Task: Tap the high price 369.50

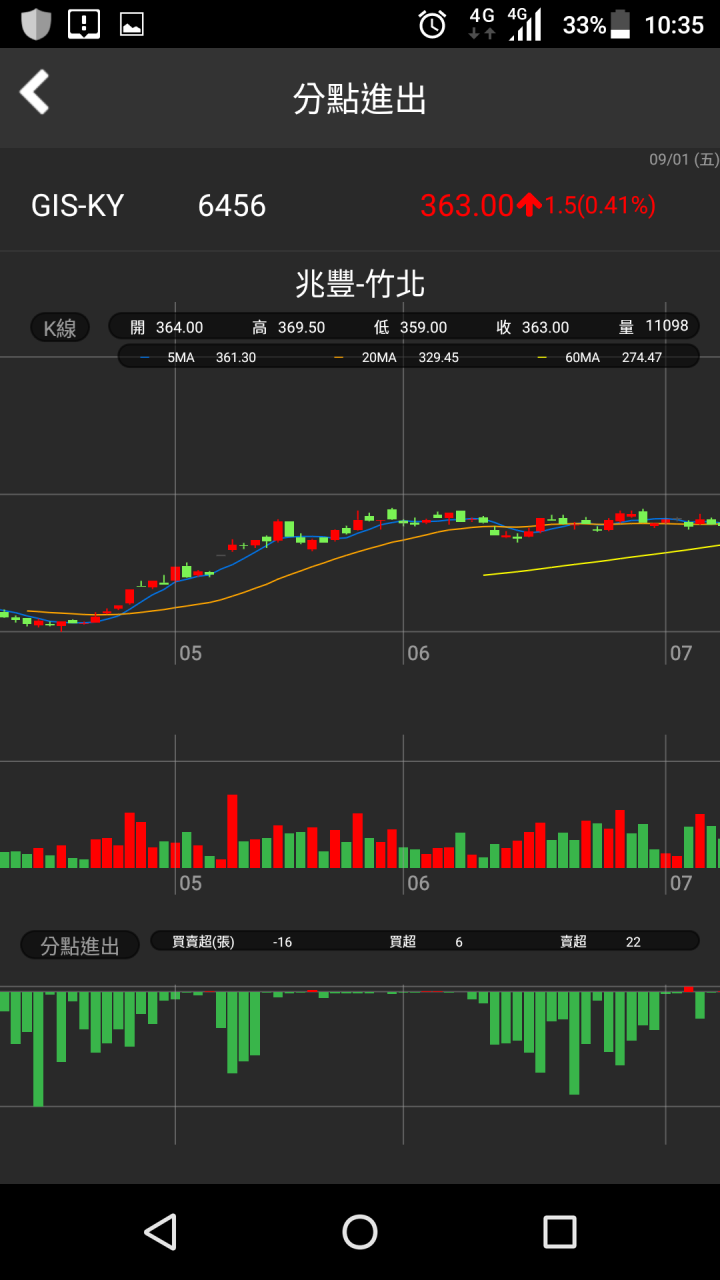Action: click(301, 327)
